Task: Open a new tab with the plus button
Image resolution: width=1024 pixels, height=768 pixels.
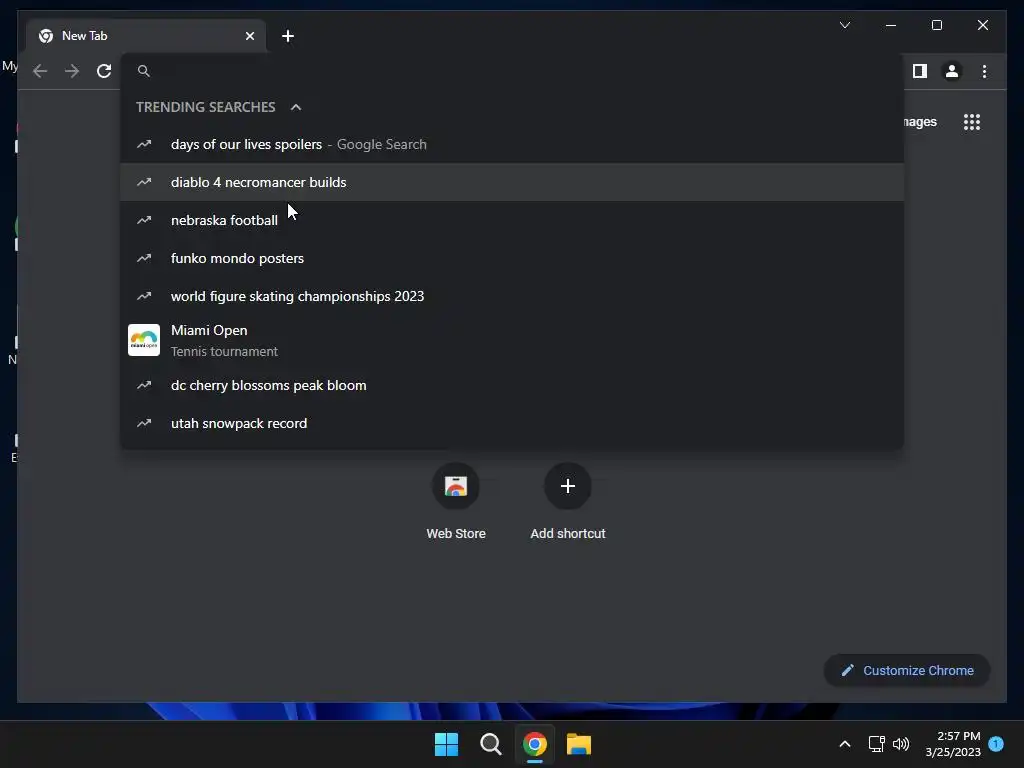Action: (288, 36)
